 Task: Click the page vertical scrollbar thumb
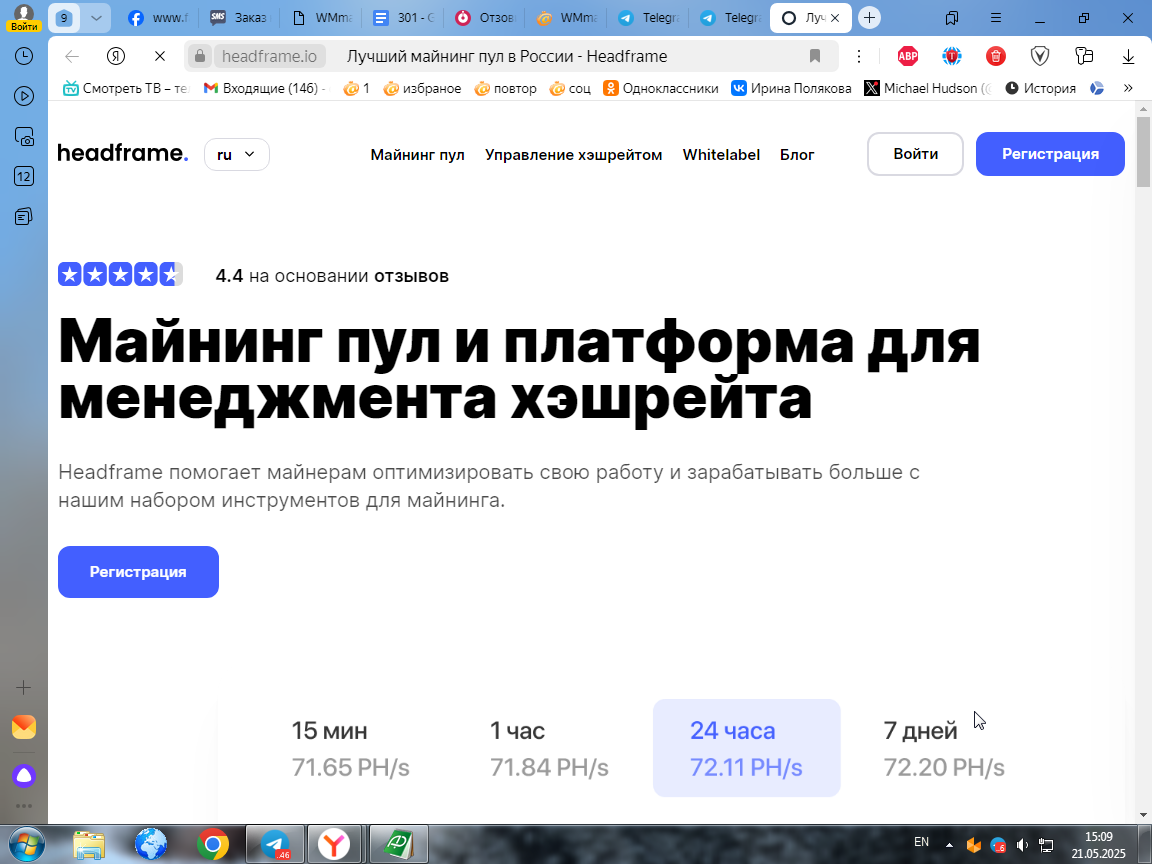(1142, 152)
